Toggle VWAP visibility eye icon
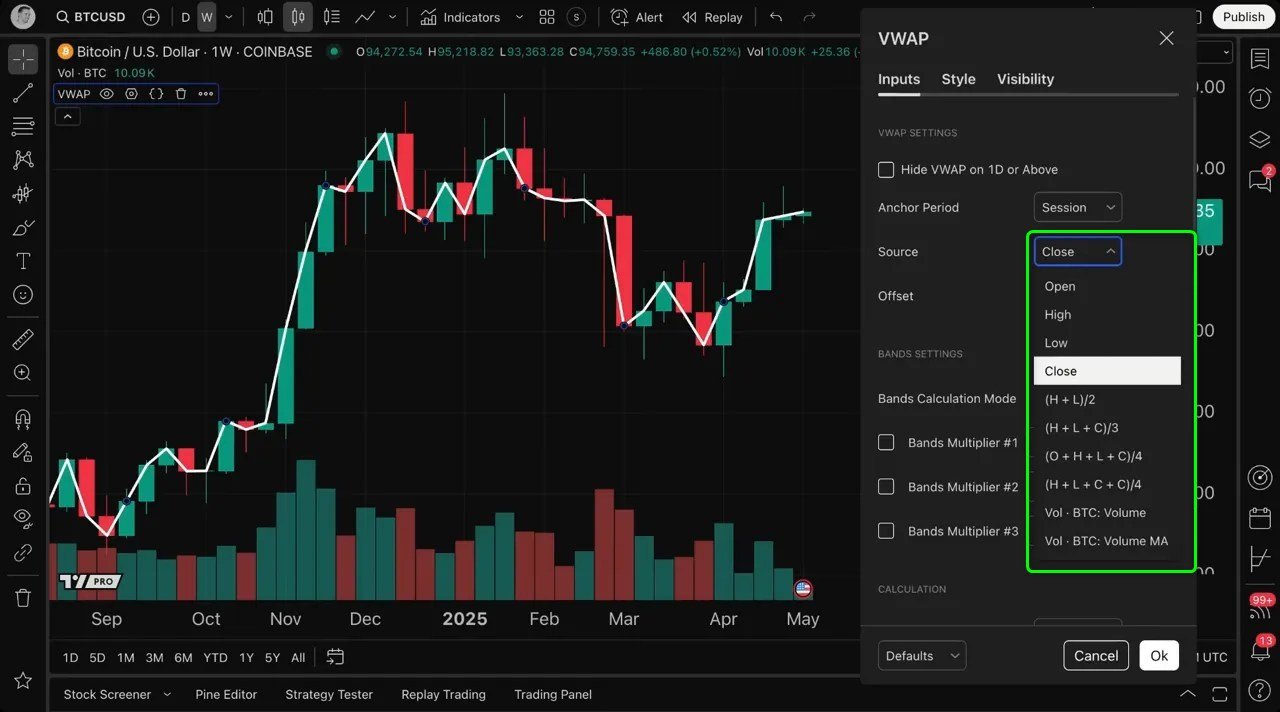Screen dimensions: 1280x712 (x=106, y=94)
